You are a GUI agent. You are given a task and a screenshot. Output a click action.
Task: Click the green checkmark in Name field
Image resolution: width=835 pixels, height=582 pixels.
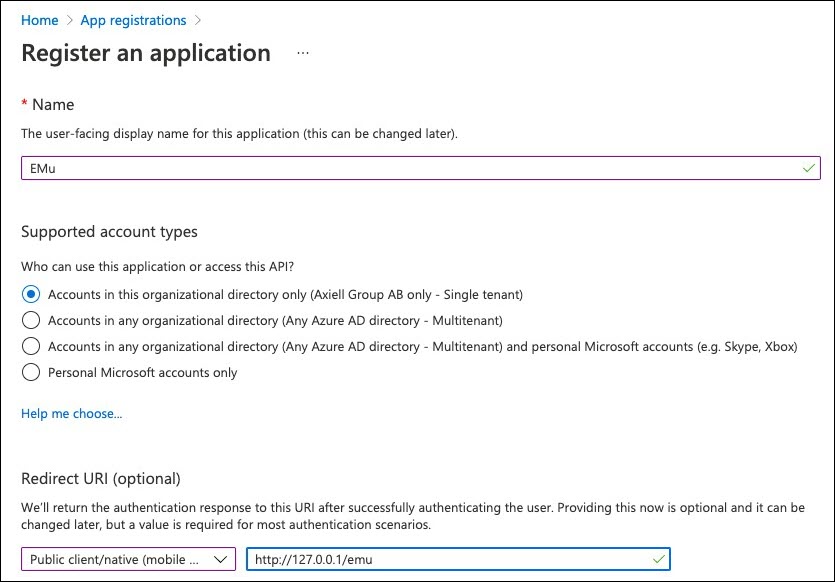pos(808,168)
